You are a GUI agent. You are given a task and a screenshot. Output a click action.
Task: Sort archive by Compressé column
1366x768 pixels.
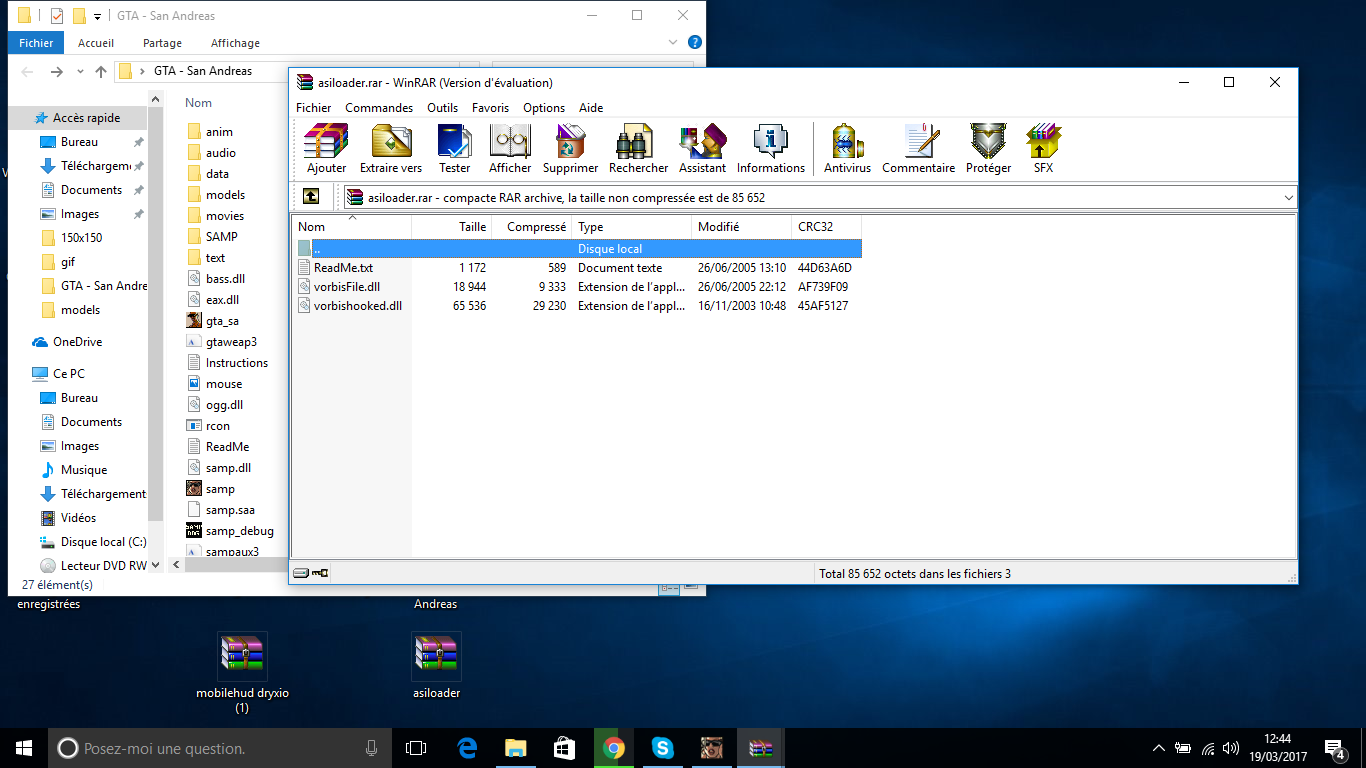coord(531,227)
